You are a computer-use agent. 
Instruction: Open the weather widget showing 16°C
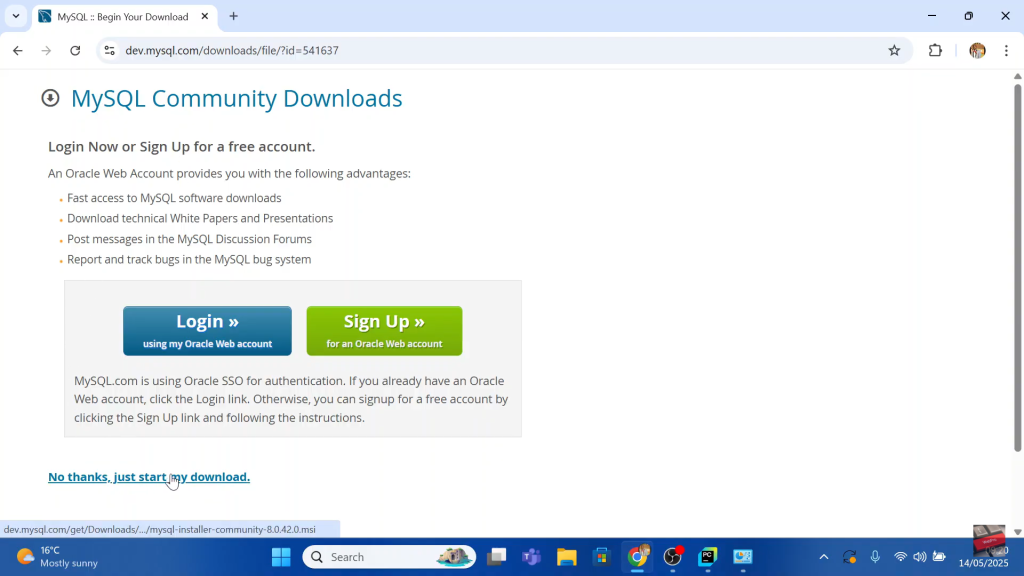tap(57, 557)
